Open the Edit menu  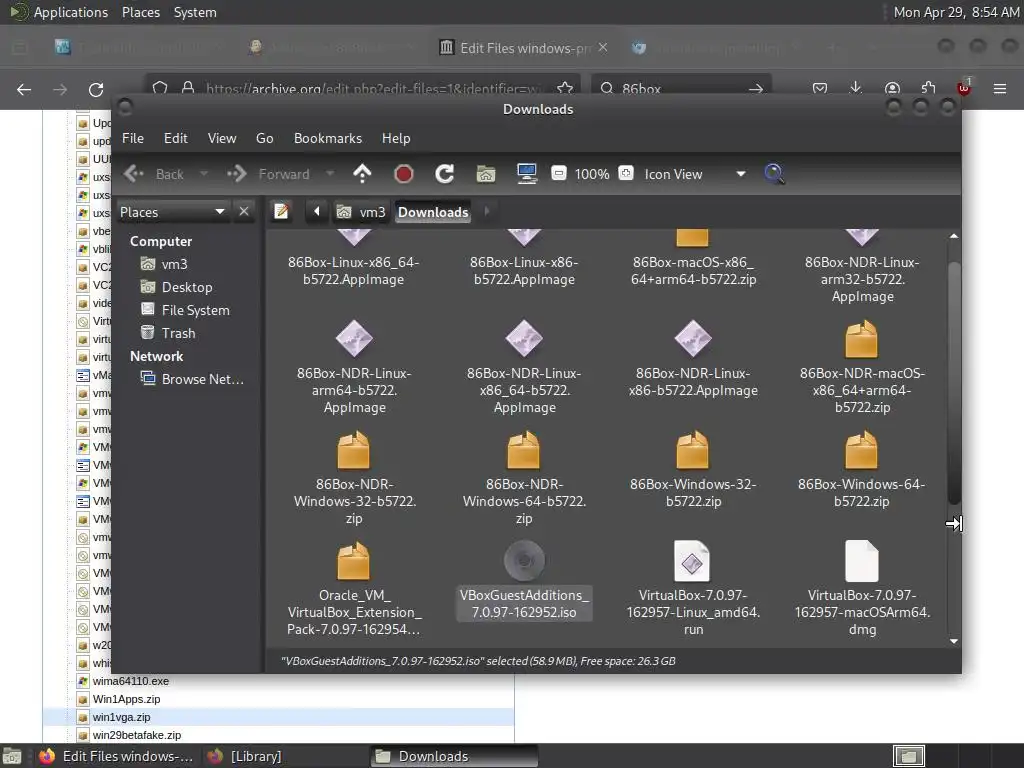[175, 138]
